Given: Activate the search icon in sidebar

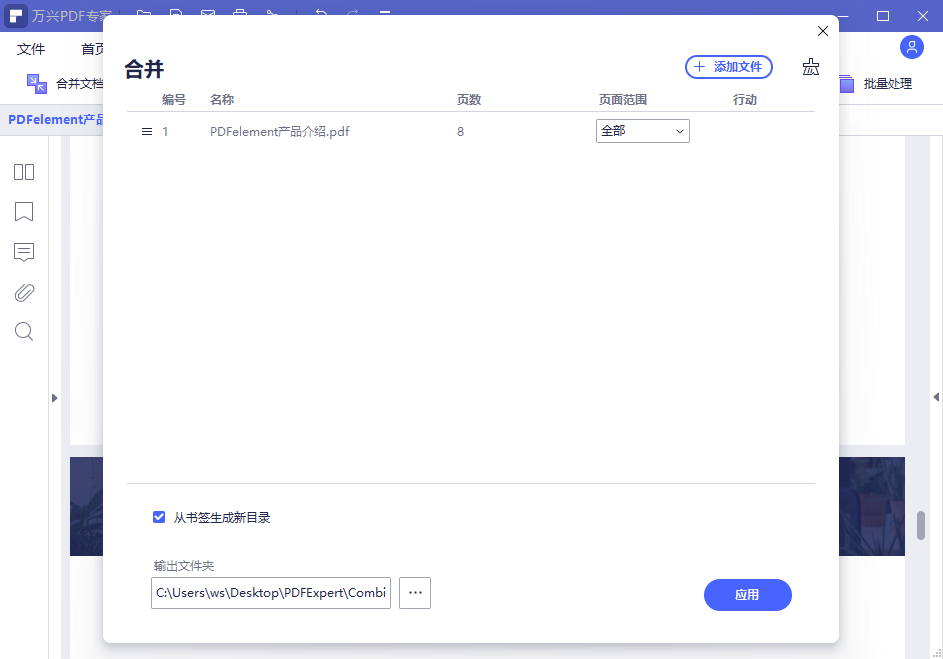Looking at the screenshot, I should [23, 331].
